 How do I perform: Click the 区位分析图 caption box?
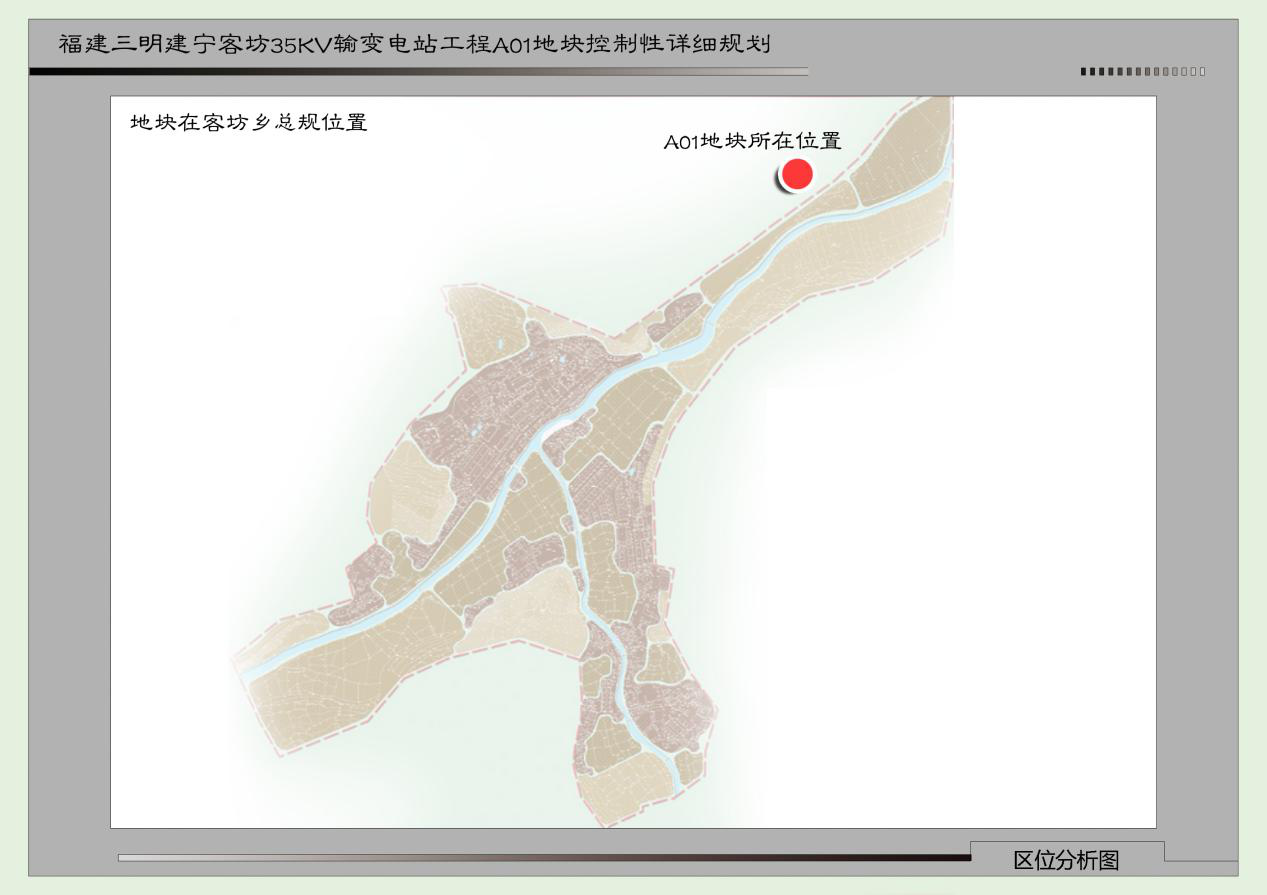tap(1067, 859)
